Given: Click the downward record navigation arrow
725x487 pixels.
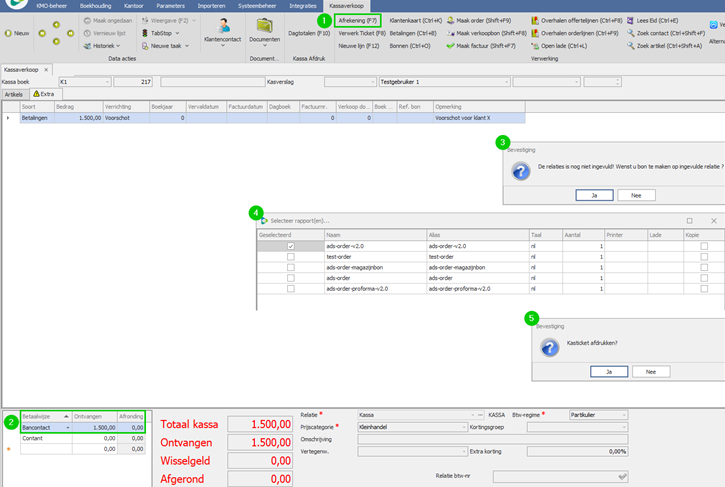Looking at the screenshot, I should 56,42.
